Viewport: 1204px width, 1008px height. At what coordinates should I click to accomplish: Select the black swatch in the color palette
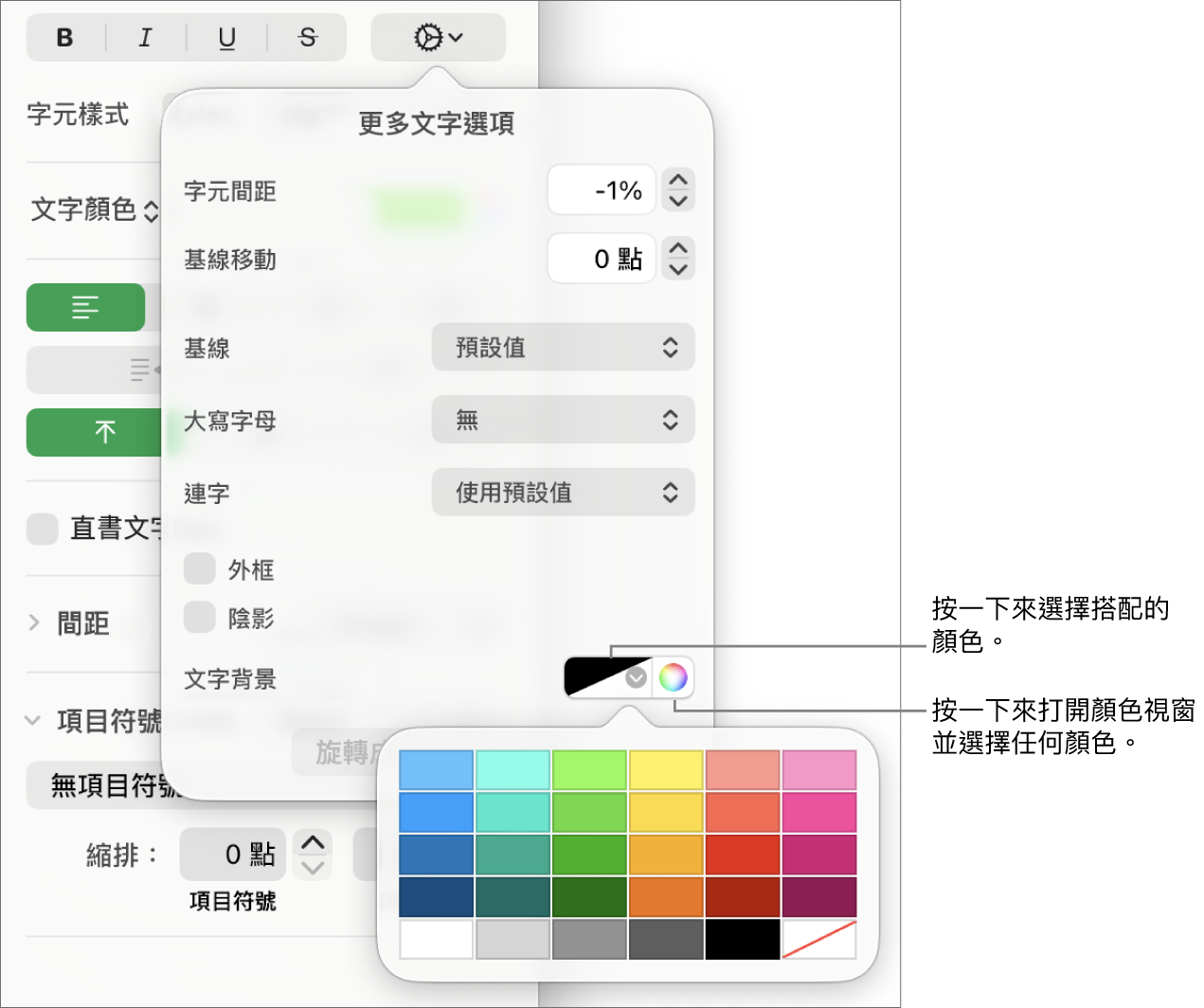point(742,939)
